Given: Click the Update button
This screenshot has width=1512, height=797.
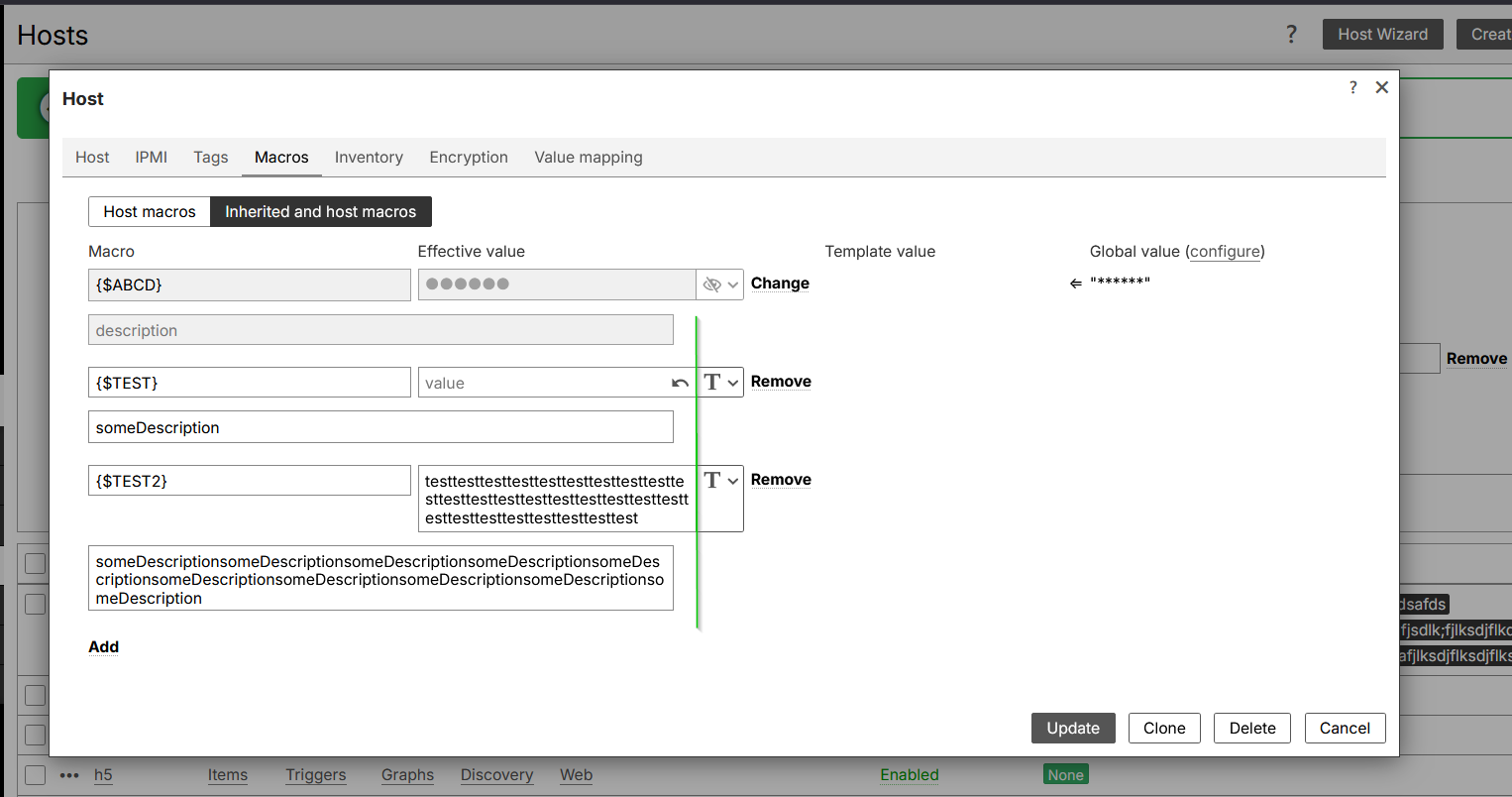Looking at the screenshot, I should 1073,728.
